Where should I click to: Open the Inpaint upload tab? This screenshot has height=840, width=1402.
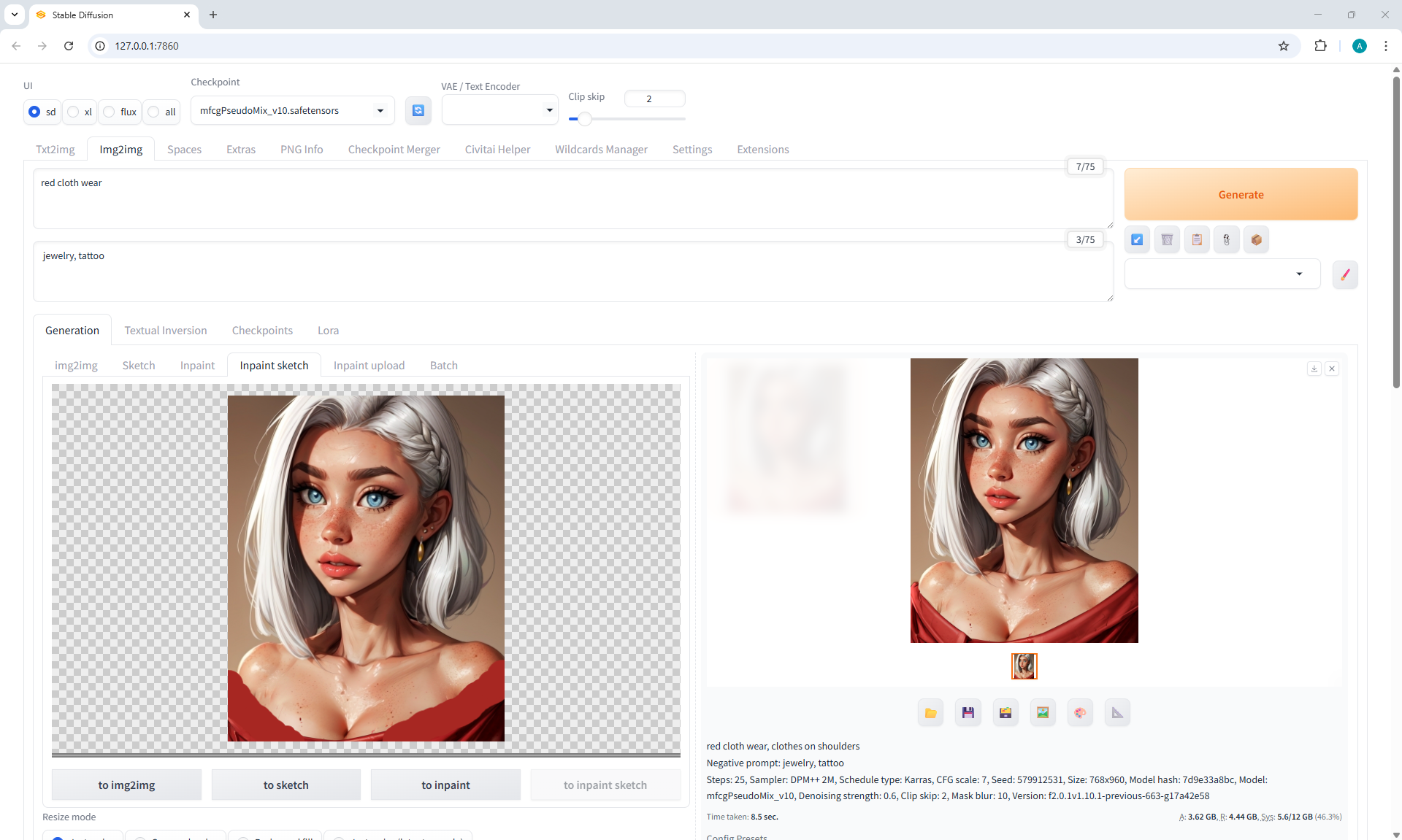(369, 365)
